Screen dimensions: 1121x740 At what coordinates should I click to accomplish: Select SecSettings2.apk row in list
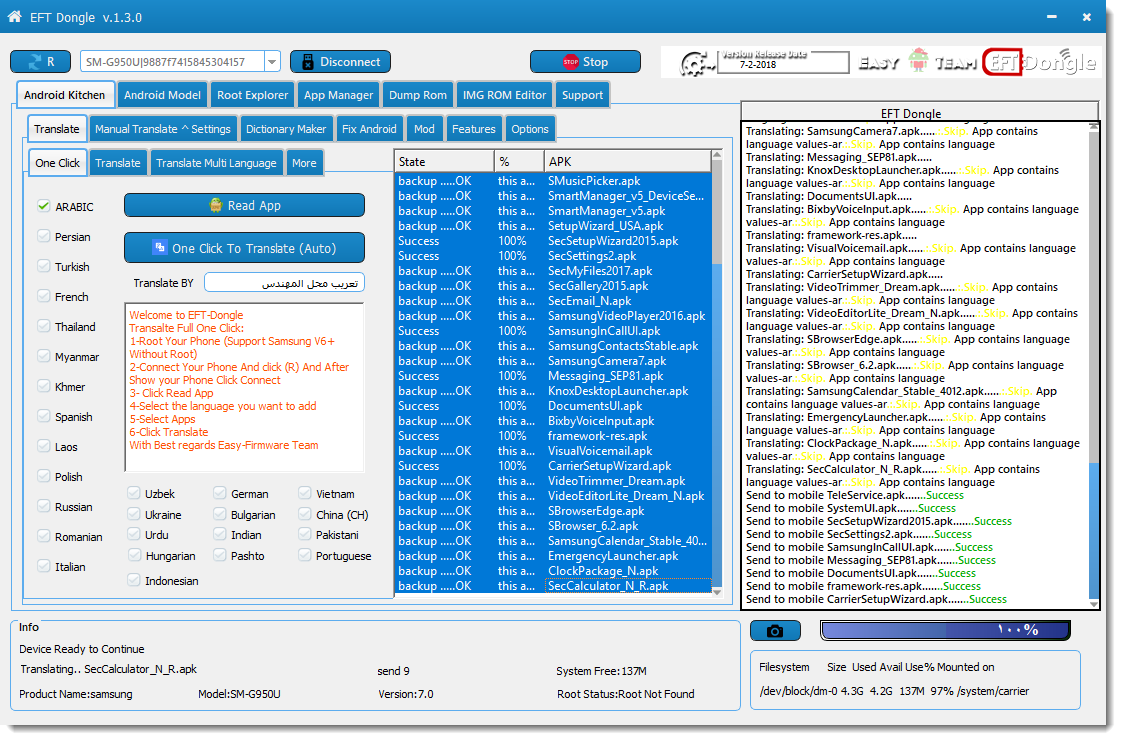[553, 256]
